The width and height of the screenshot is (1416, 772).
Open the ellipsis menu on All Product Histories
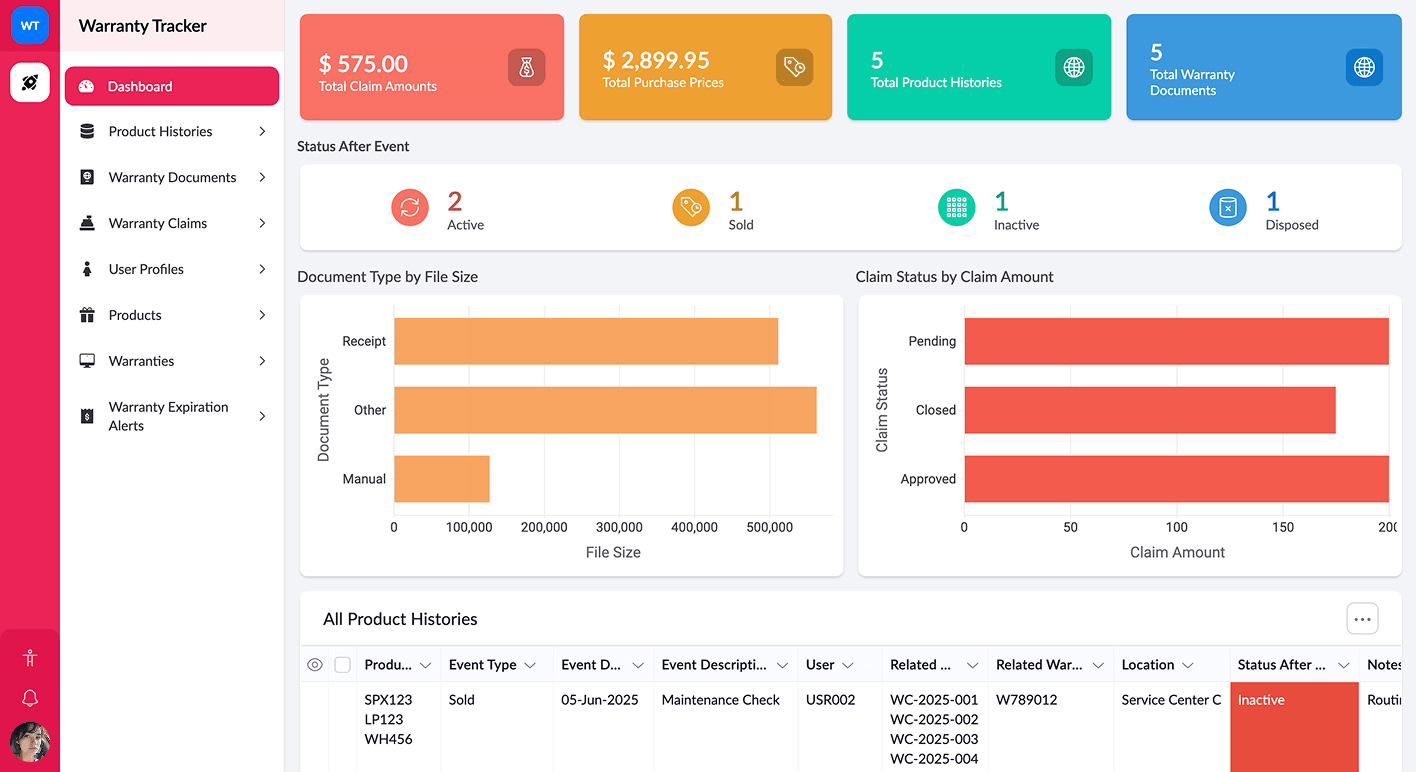coord(1362,618)
